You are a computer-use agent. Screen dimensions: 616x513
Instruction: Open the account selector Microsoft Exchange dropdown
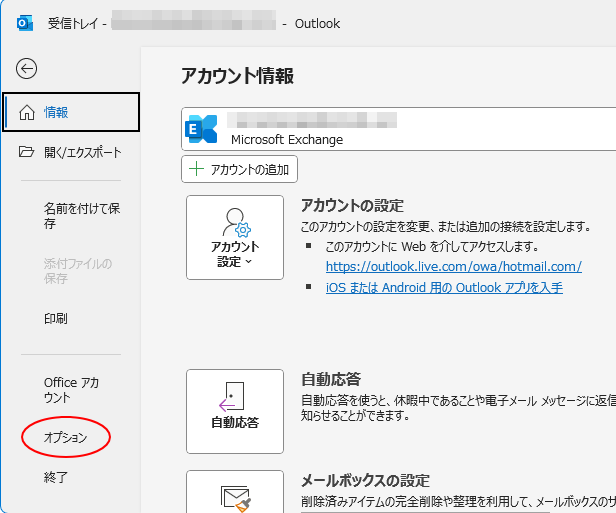(x=398, y=129)
